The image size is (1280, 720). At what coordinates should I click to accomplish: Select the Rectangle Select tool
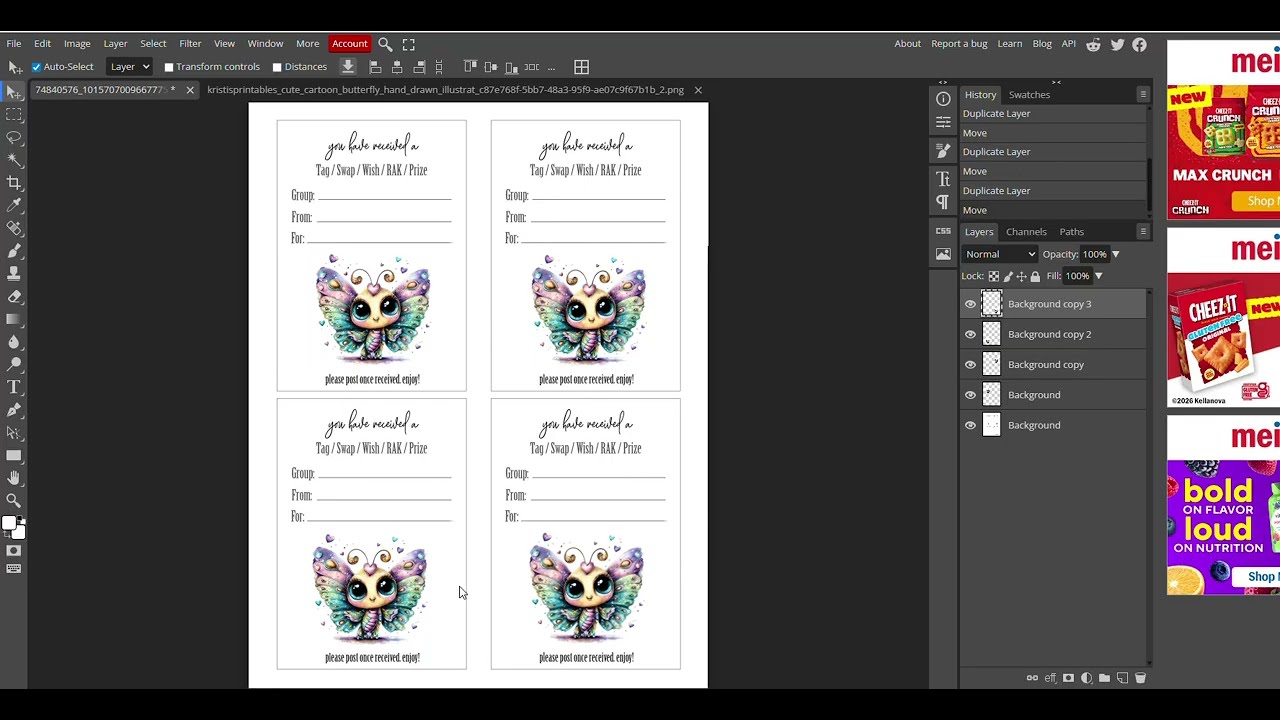[x=14, y=114]
